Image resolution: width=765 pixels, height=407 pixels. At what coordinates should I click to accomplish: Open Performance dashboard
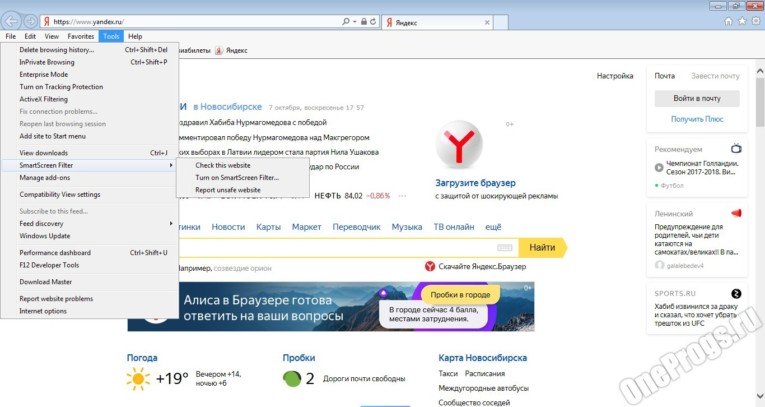tap(90, 253)
